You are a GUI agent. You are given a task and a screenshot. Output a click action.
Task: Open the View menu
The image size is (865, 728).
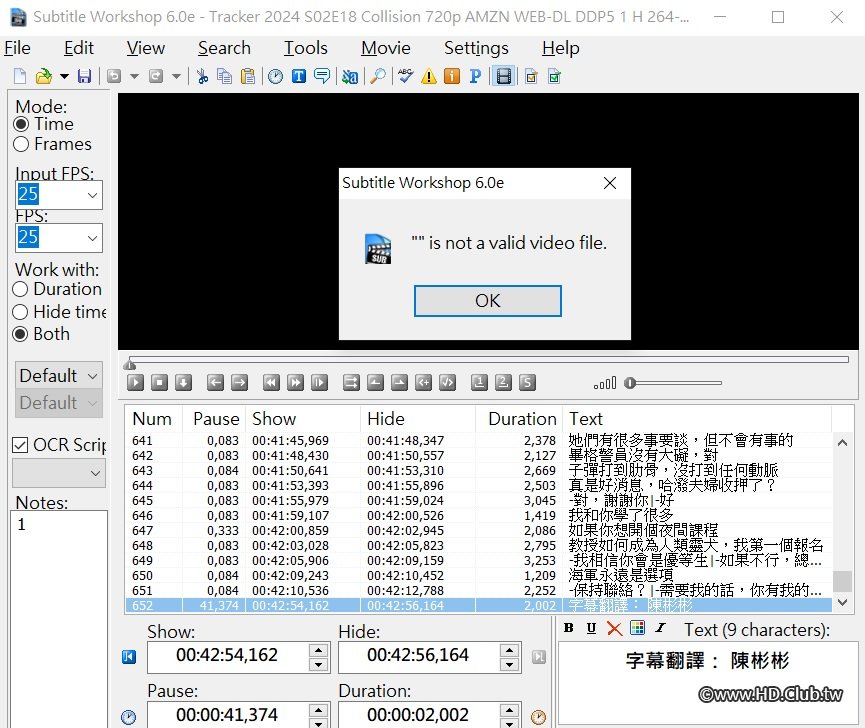146,48
